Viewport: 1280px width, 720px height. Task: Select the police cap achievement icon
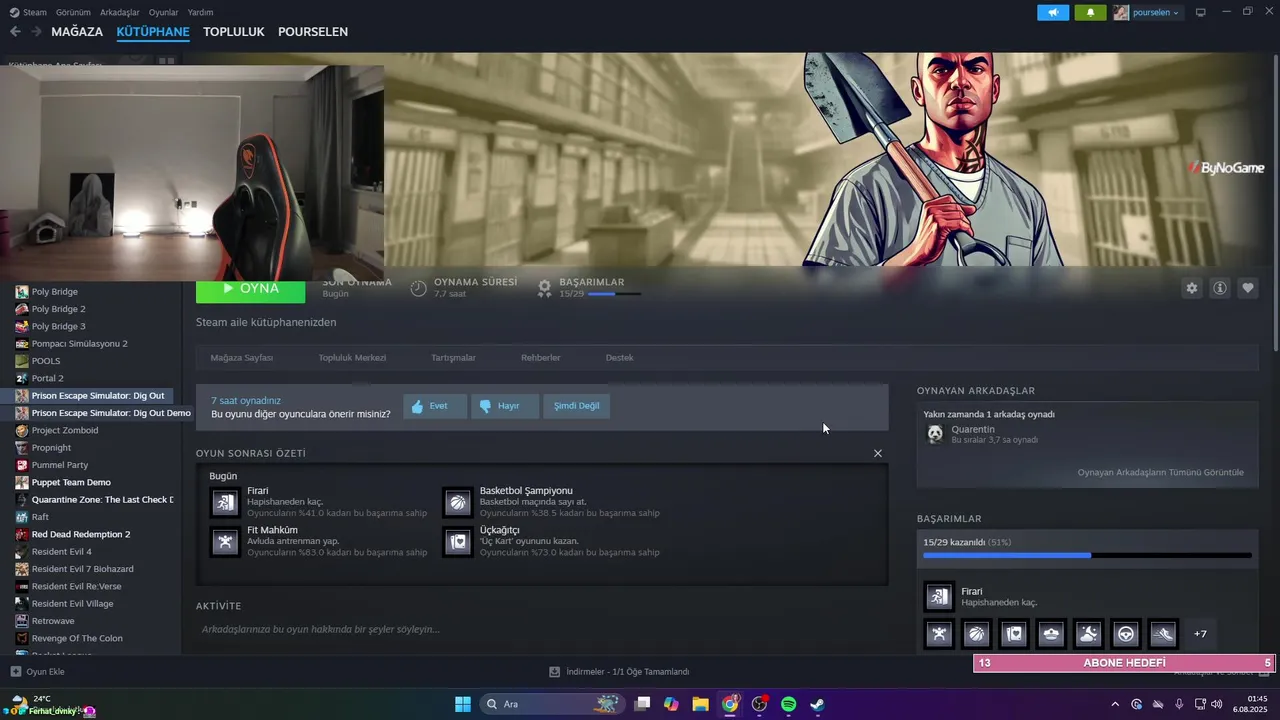1051,634
